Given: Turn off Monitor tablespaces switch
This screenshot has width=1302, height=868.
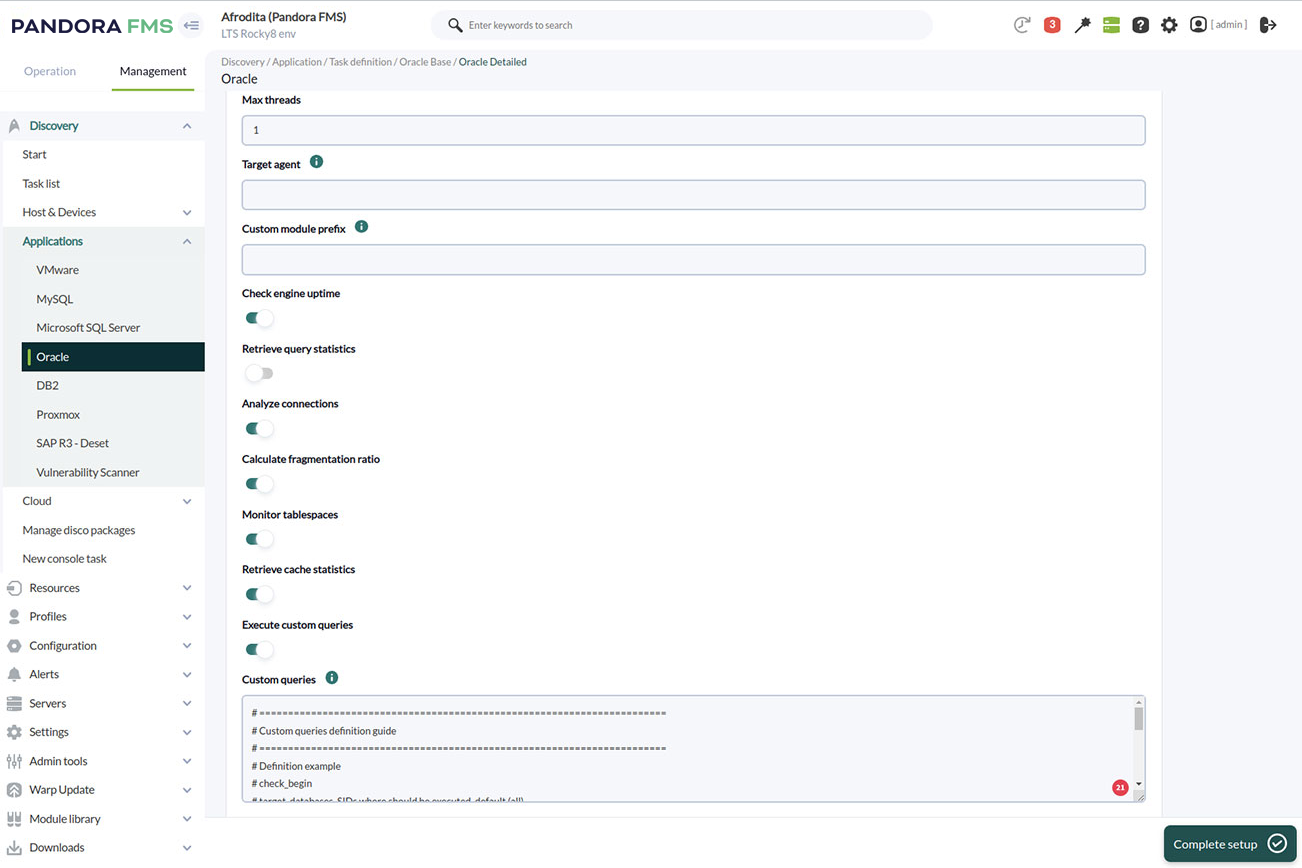Looking at the screenshot, I should (x=259, y=540).
